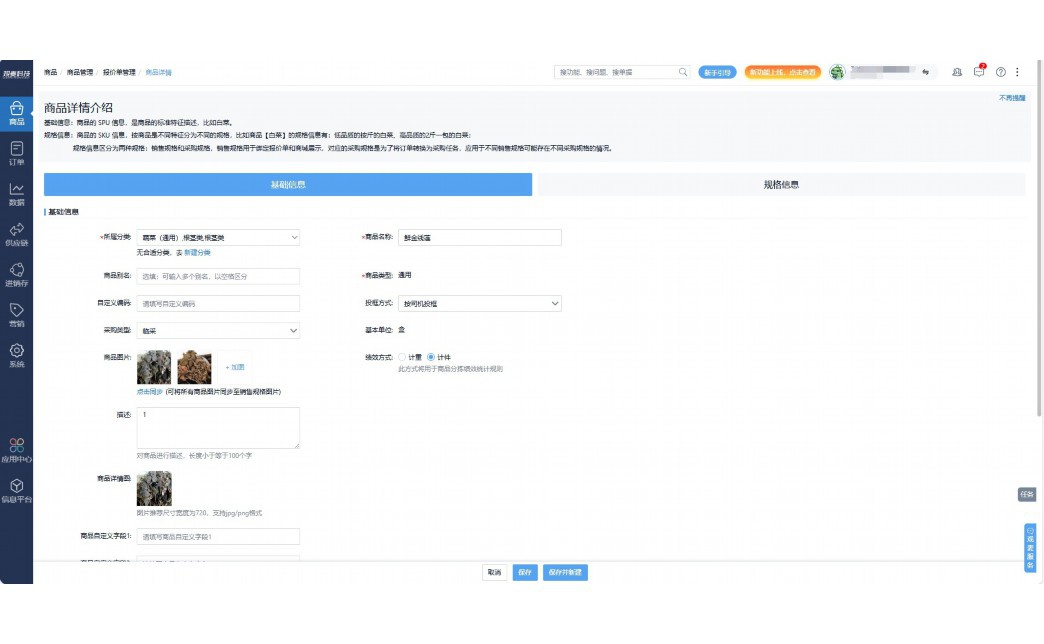Click the 商品详情图 thumbnail image
Viewport: 1044px width, 644px height.
(x=154, y=488)
